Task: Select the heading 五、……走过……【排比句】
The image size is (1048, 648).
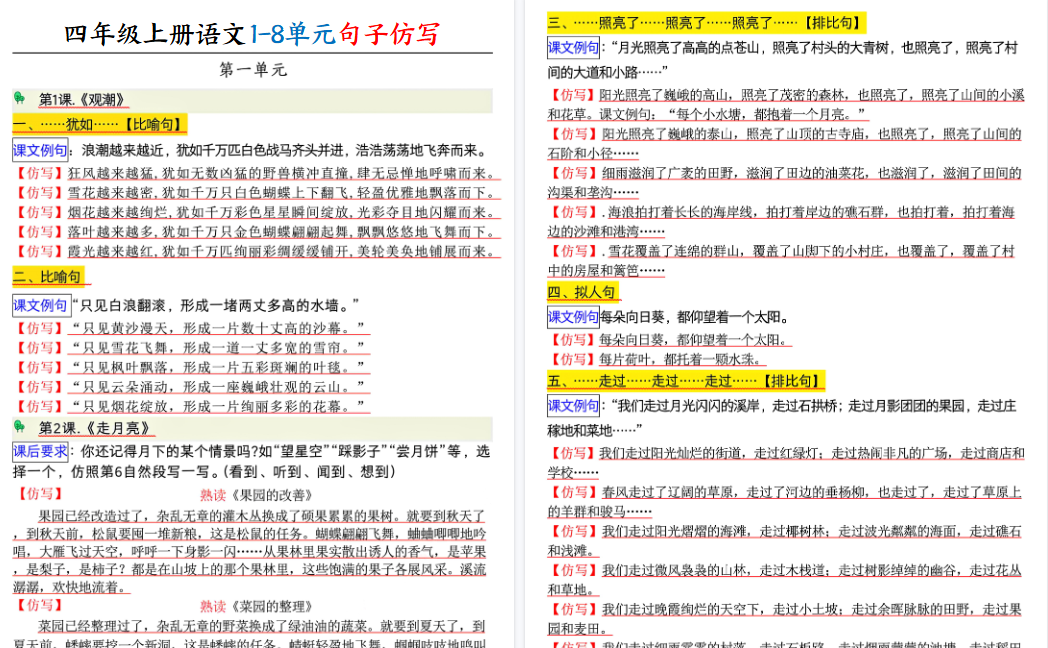Action: [x=686, y=381]
